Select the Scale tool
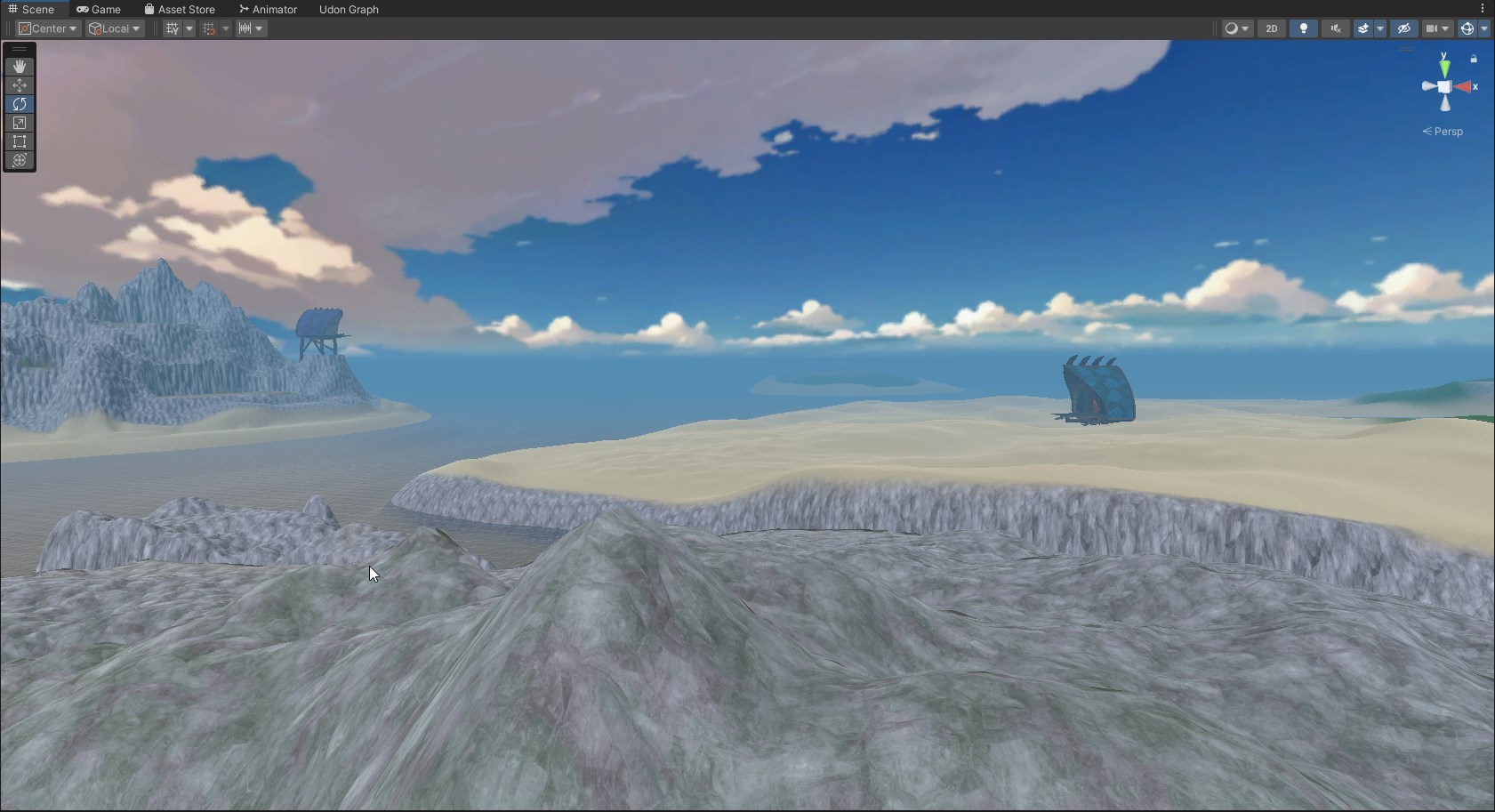 (x=20, y=123)
